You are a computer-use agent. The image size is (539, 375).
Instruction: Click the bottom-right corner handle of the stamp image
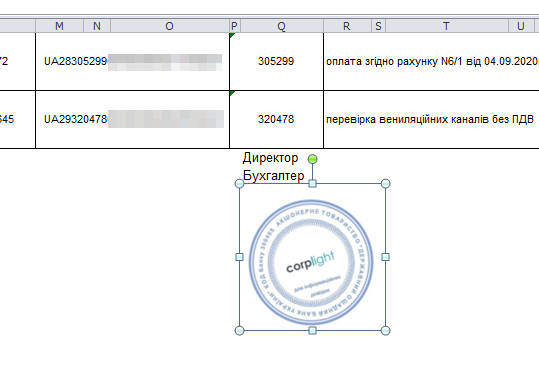click(386, 331)
